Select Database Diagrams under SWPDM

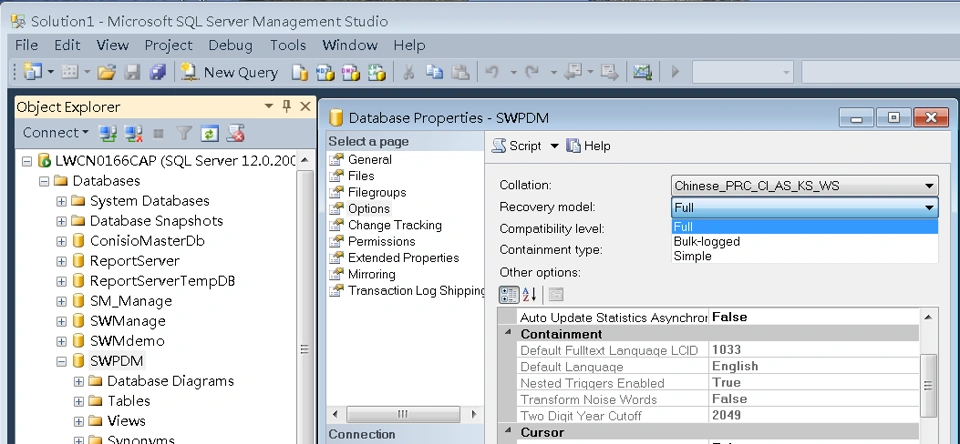click(170, 381)
